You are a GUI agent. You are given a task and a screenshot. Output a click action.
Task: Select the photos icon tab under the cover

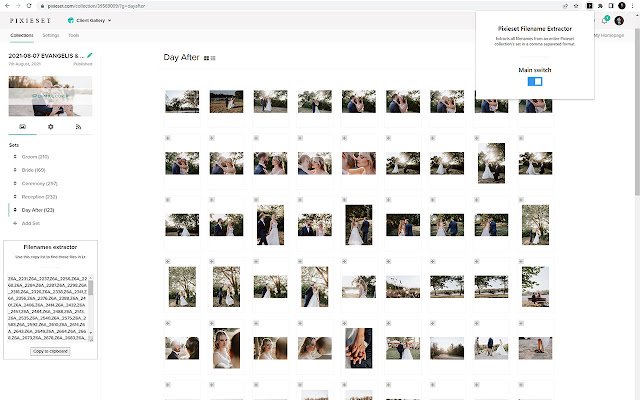coord(22,127)
